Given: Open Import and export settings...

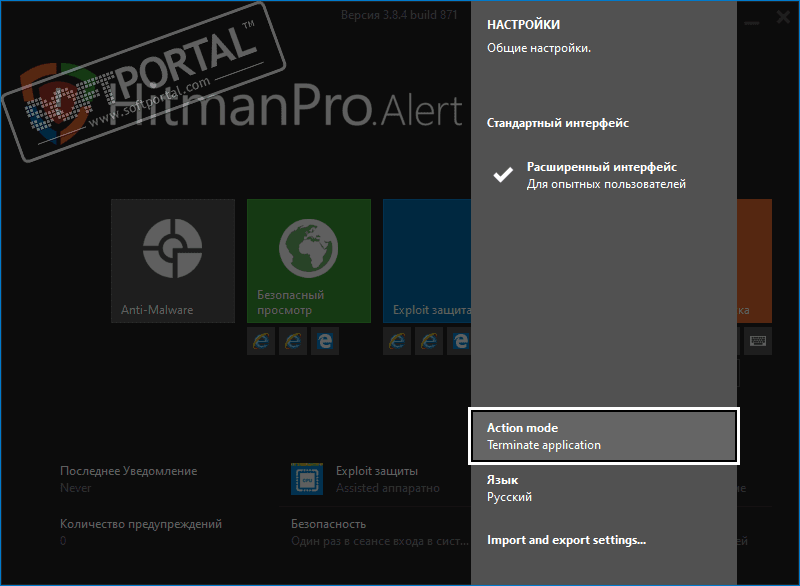Looking at the screenshot, I should tap(566, 540).
